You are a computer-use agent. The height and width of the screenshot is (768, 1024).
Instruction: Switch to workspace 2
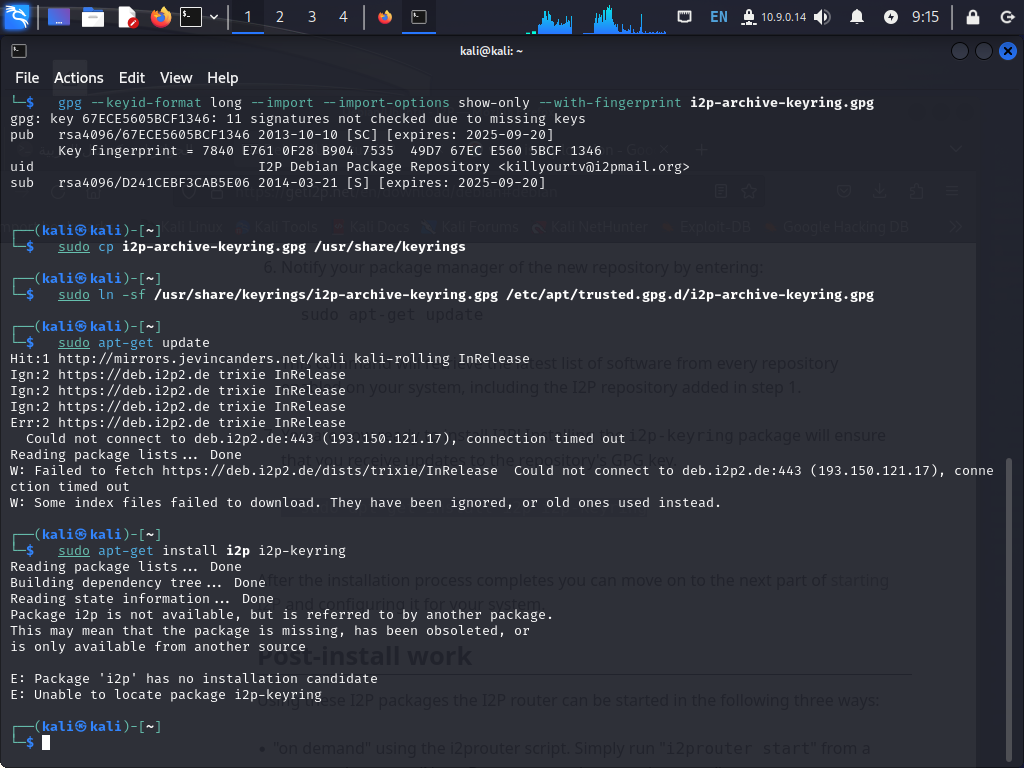[x=280, y=17]
